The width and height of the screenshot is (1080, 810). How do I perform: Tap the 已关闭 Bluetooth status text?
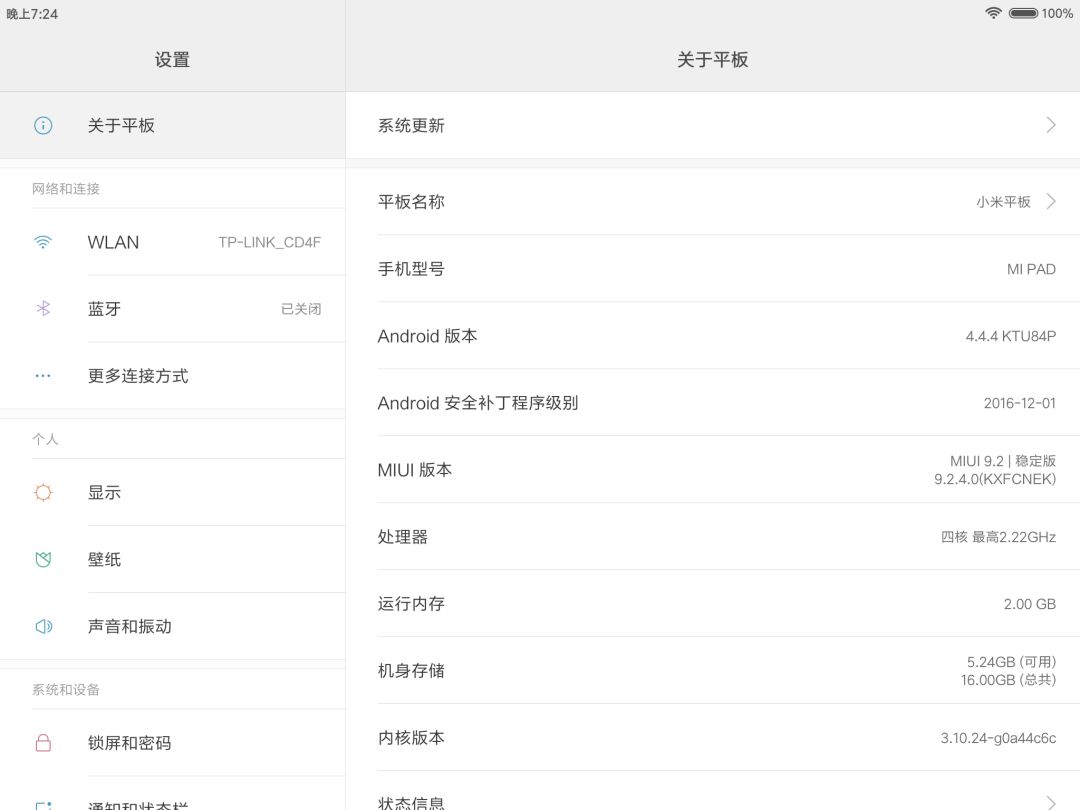pos(301,309)
